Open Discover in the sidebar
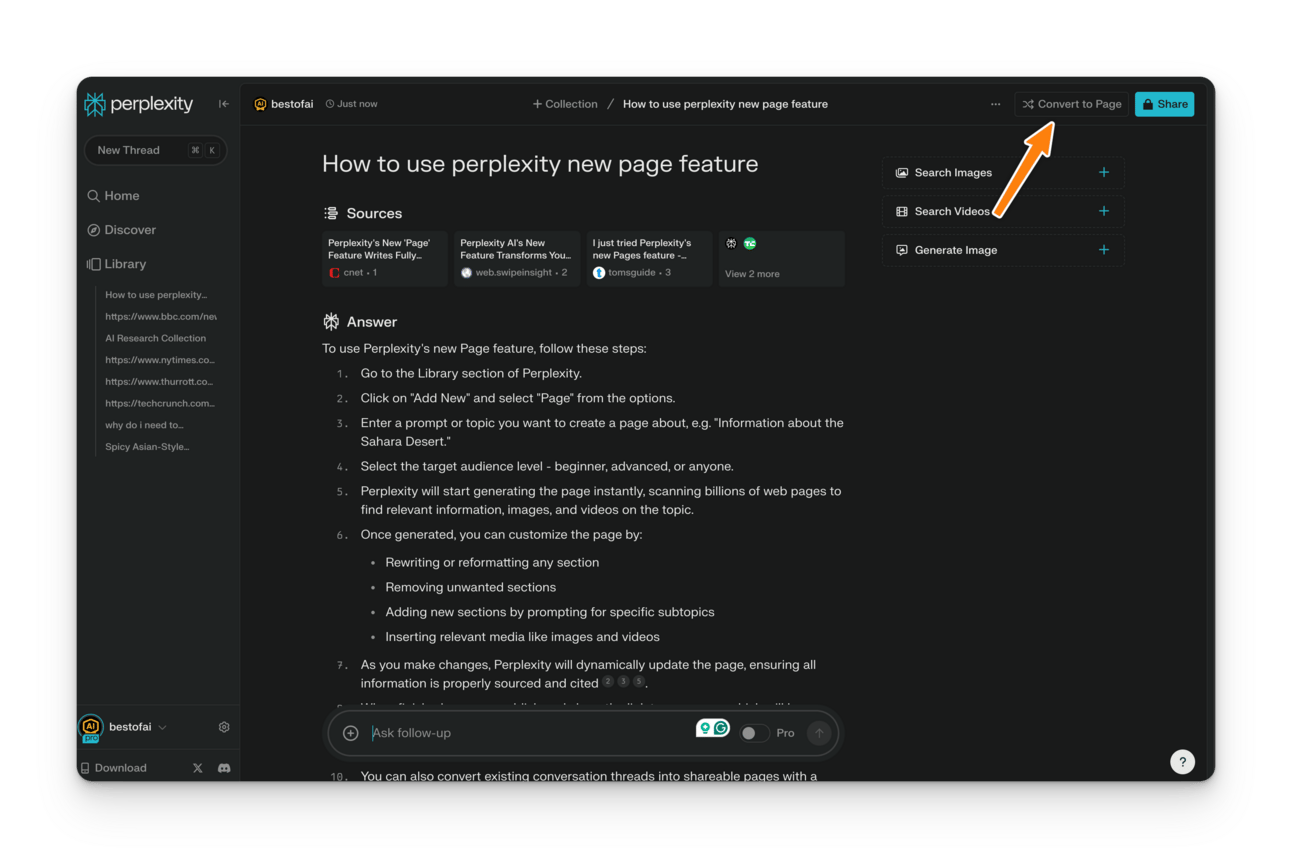 (x=121, y=230)
